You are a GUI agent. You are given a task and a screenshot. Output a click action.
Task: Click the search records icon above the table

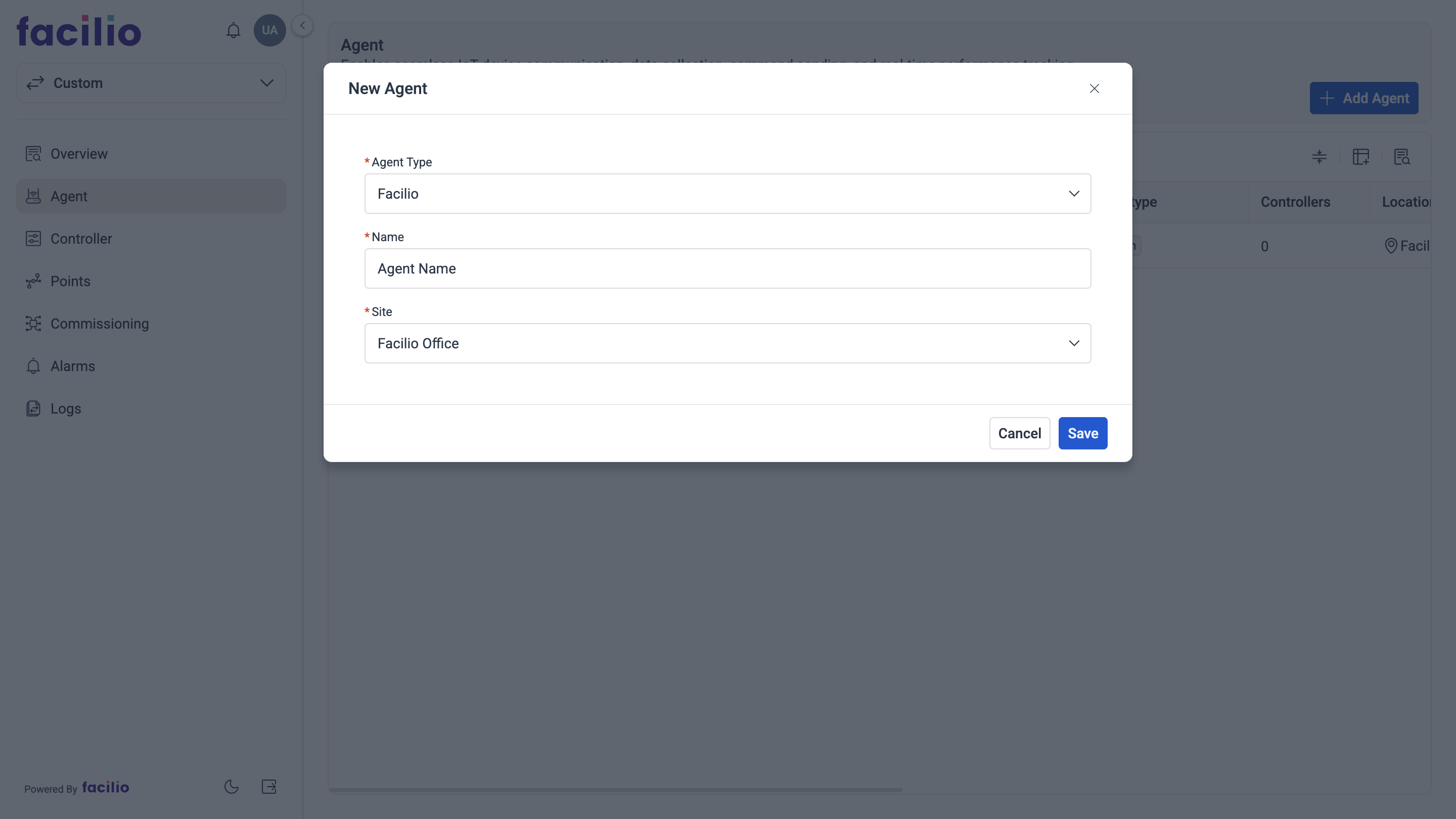[x=1403, y=158]
